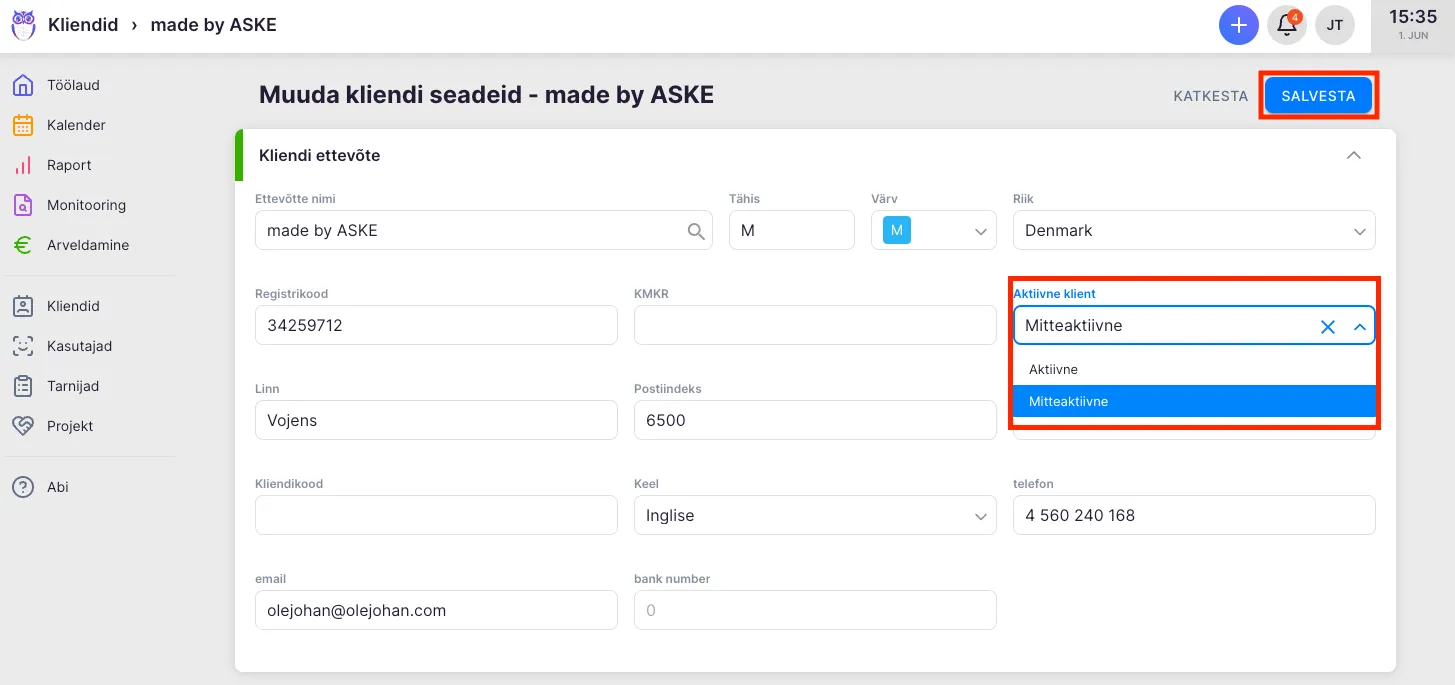1455x685 pixels.
Task: Expand the Riik dropdown showing Denmark
Action: point(1194,231)
